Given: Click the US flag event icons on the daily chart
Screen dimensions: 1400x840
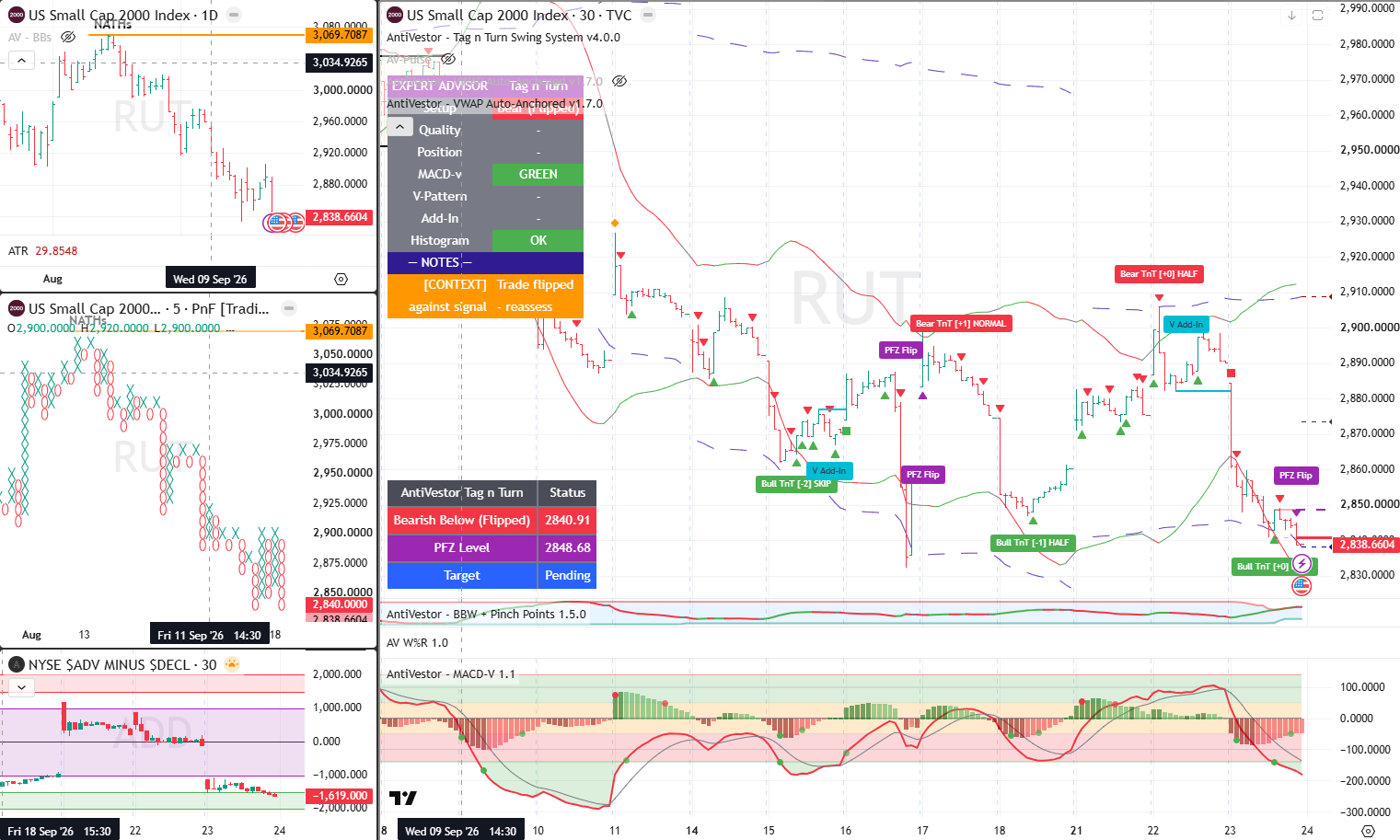Looking at the screenshot, I should tap(284, 222).
